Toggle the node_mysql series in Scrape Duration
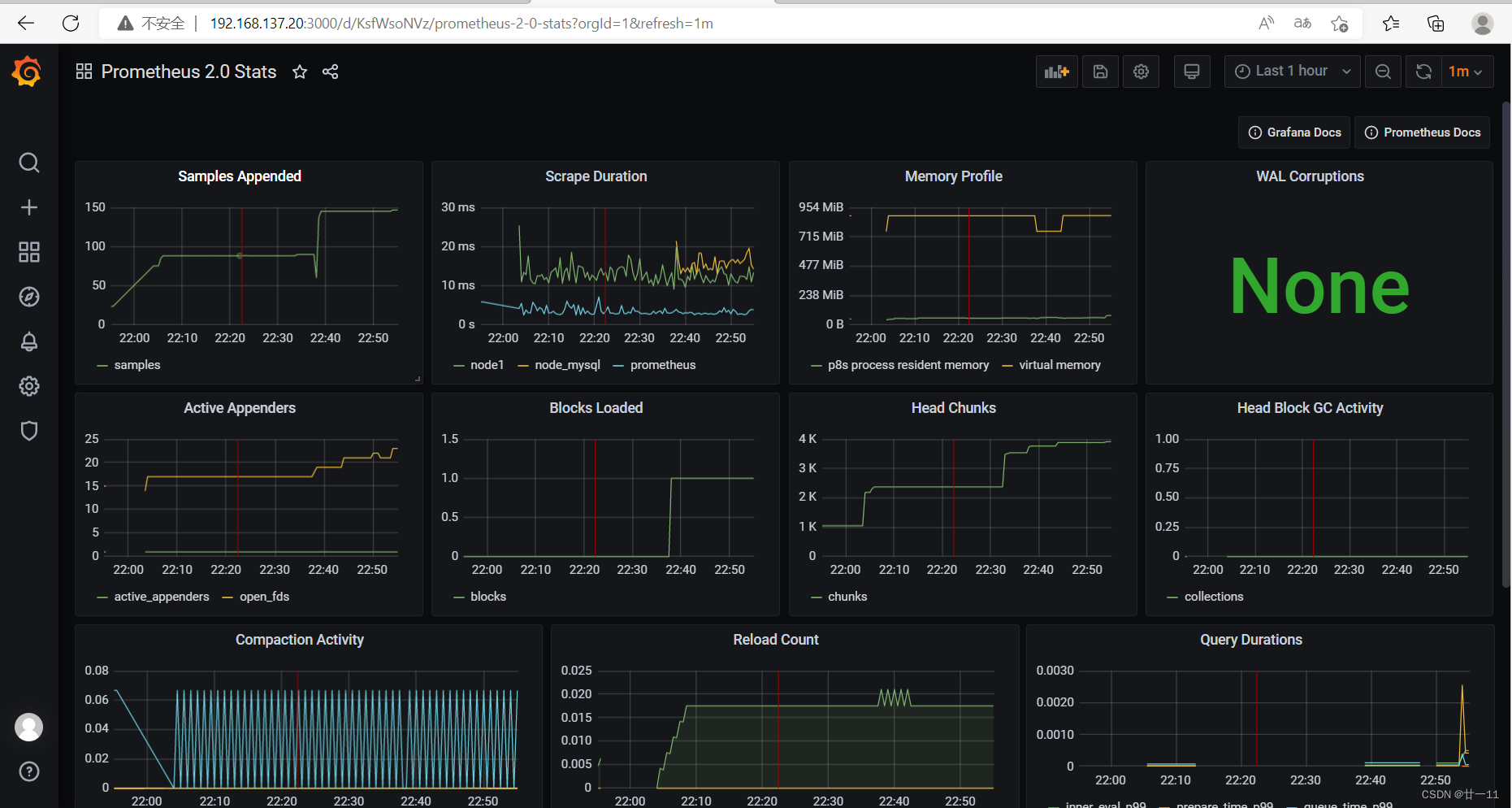 click(x=568, y=364)
